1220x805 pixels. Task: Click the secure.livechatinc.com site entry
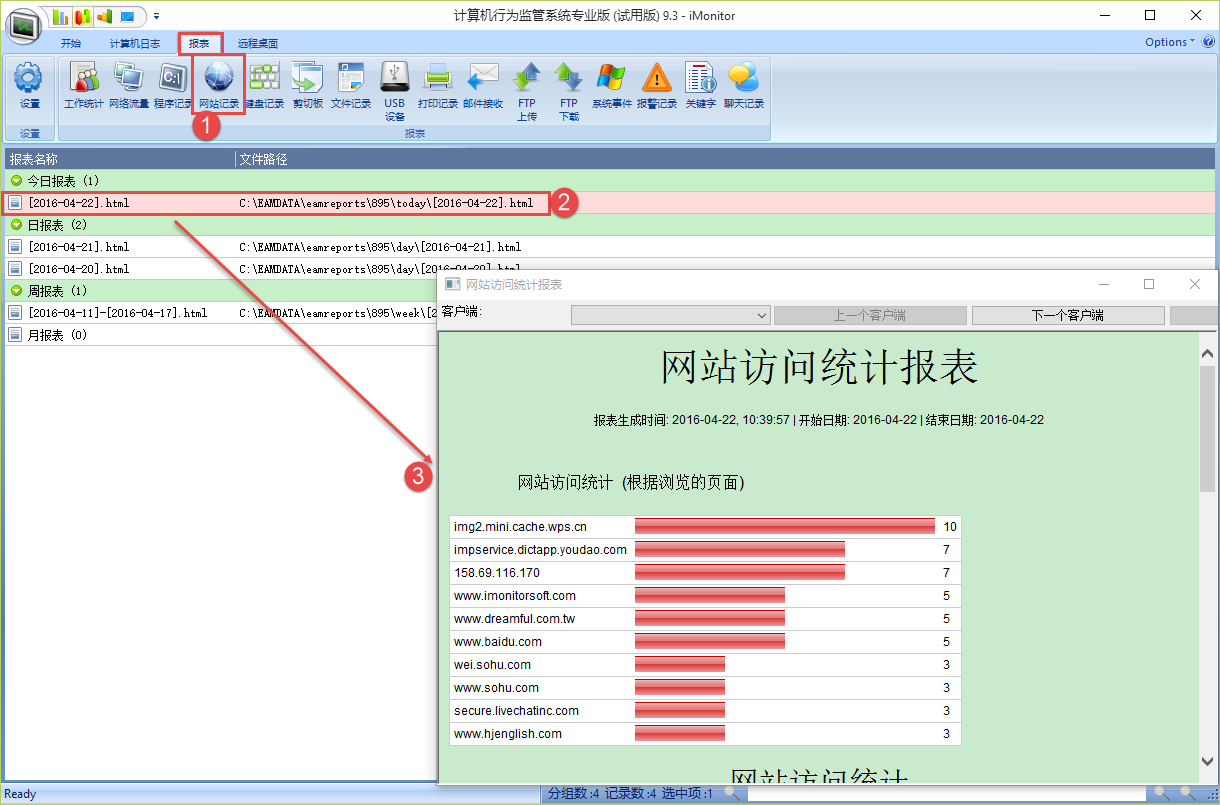tap(516, 711)
